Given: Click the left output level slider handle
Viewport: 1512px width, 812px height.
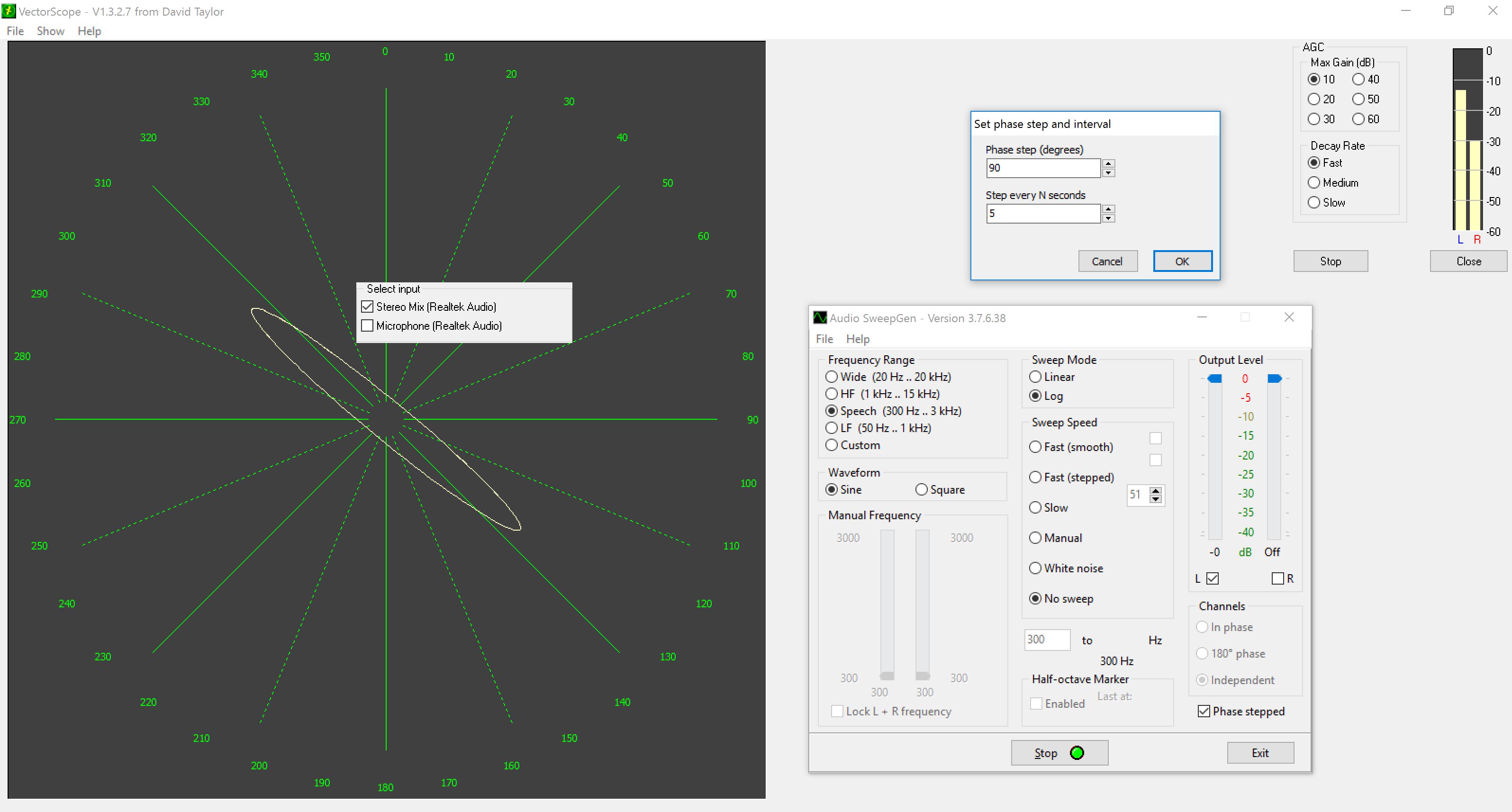Looking at the screenshot, I should point(1215,379).
